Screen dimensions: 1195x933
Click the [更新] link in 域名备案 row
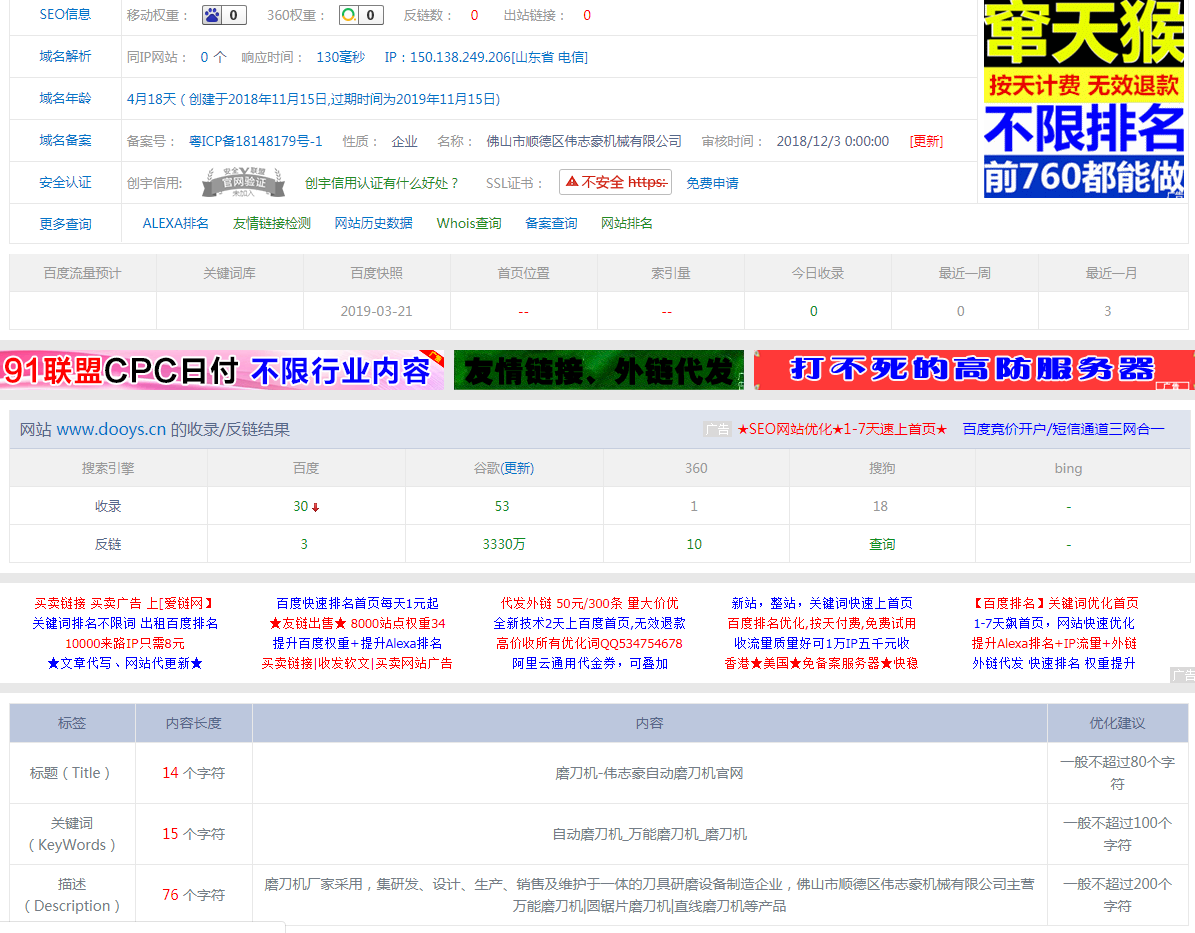click(926, 141)
